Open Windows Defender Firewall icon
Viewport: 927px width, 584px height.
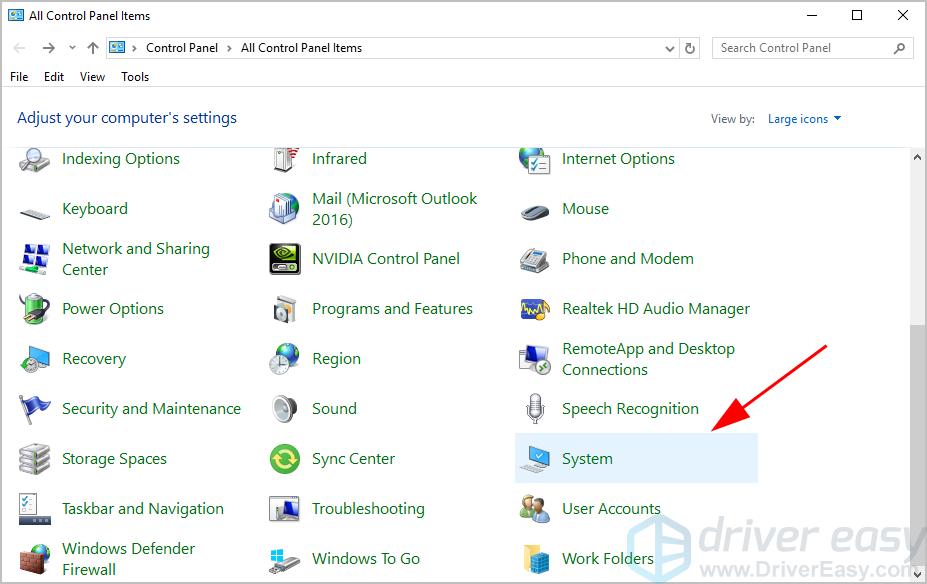tap(35, 559)
